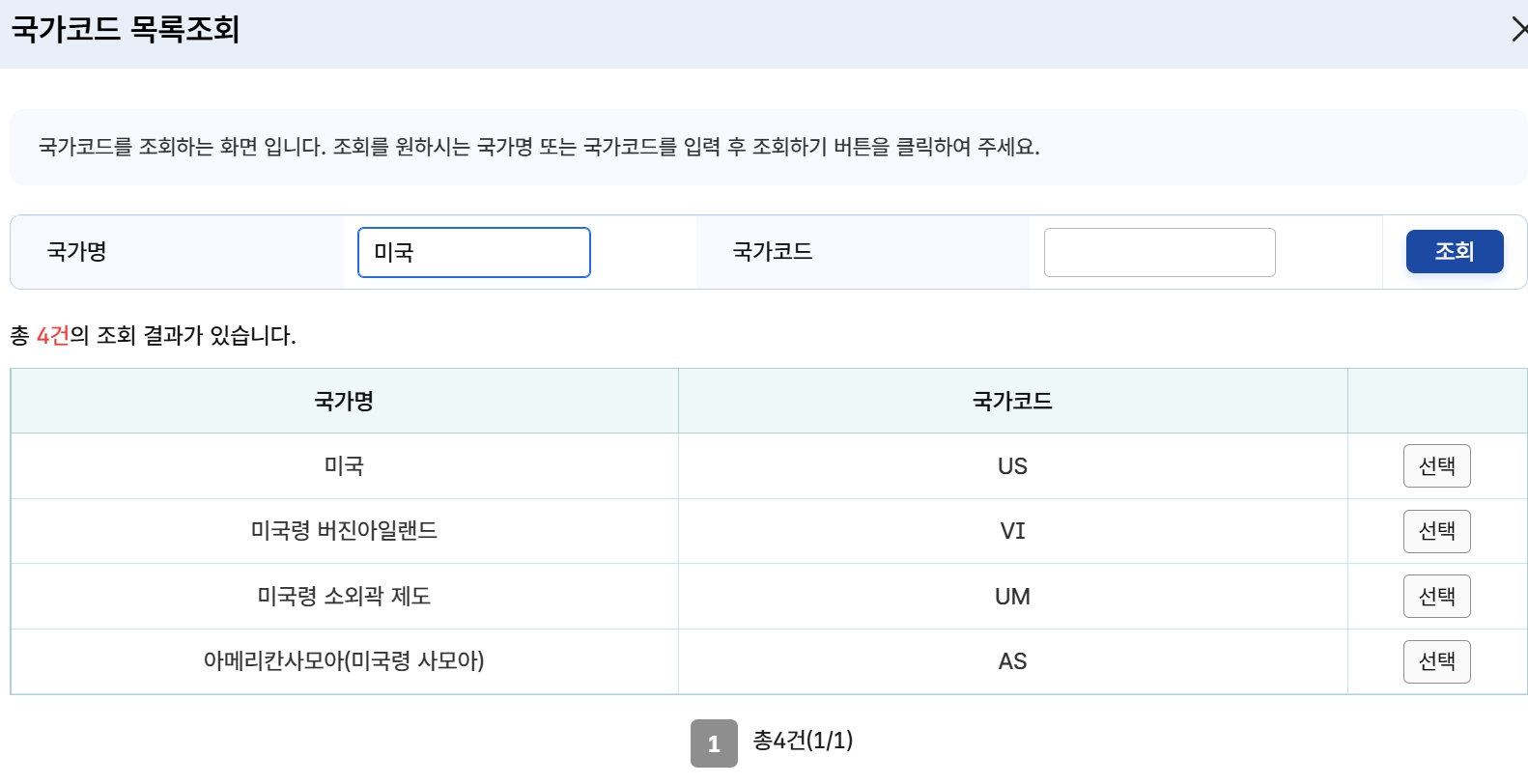The image size is (1528, 784).
Task: Select 미국령 소외곽 제도 with code UM
Action: pos(1436,596)
